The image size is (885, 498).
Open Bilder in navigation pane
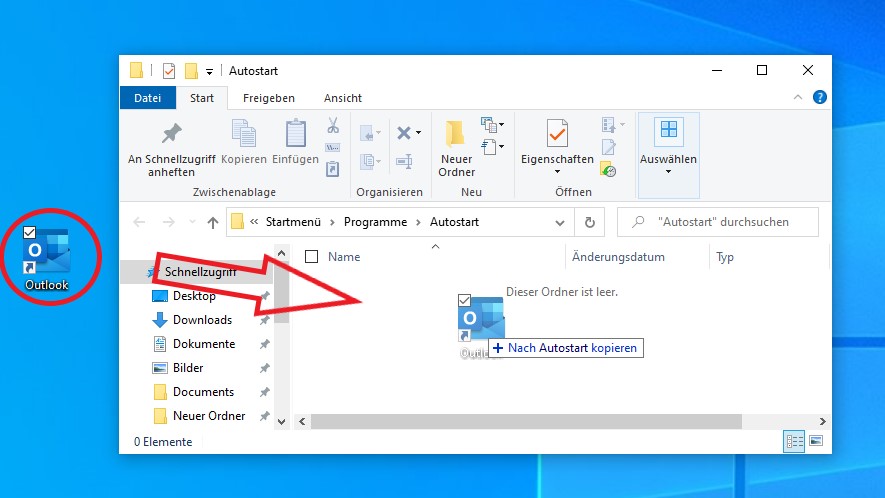click(x=188, y=368)
